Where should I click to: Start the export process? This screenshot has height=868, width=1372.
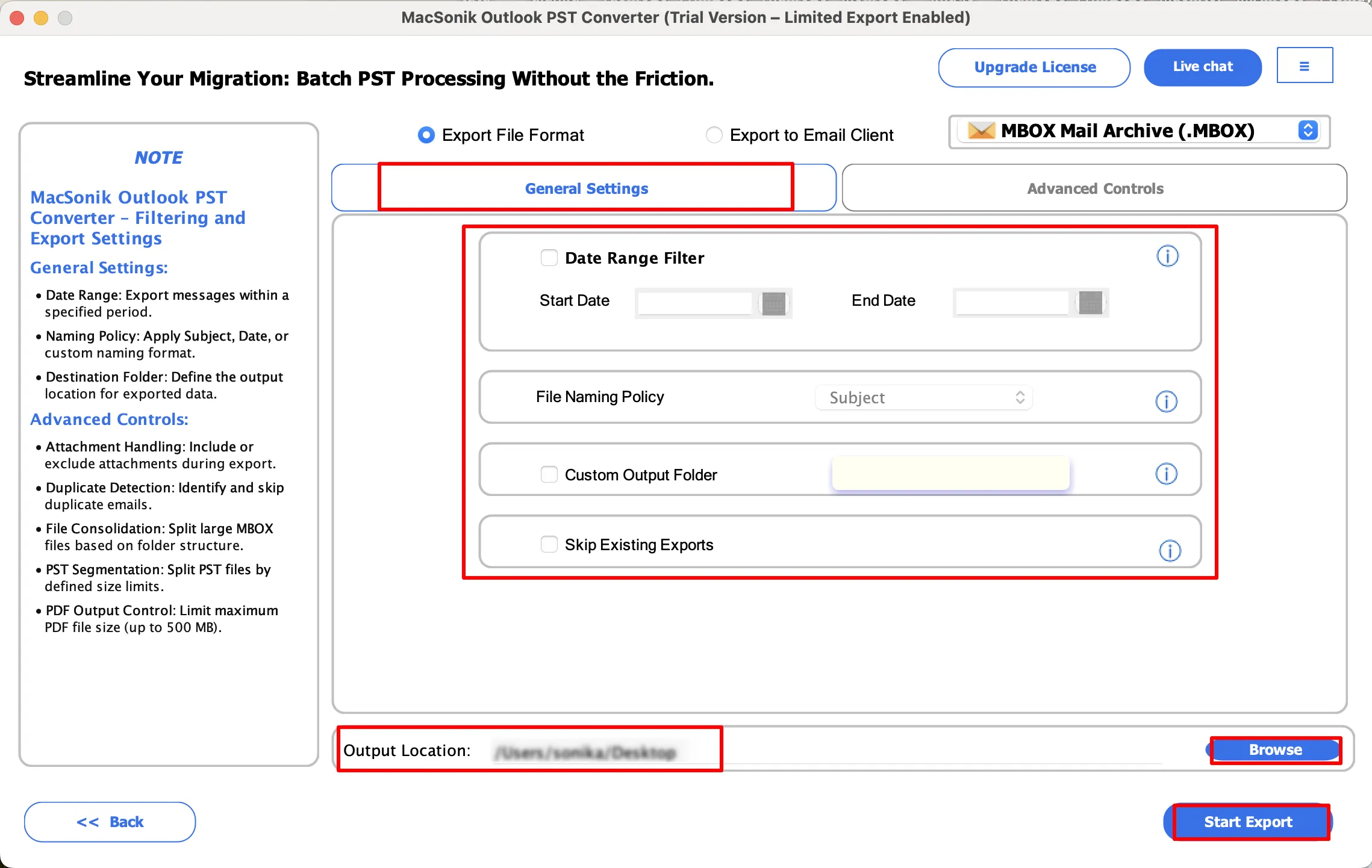tap(1248, 822)
